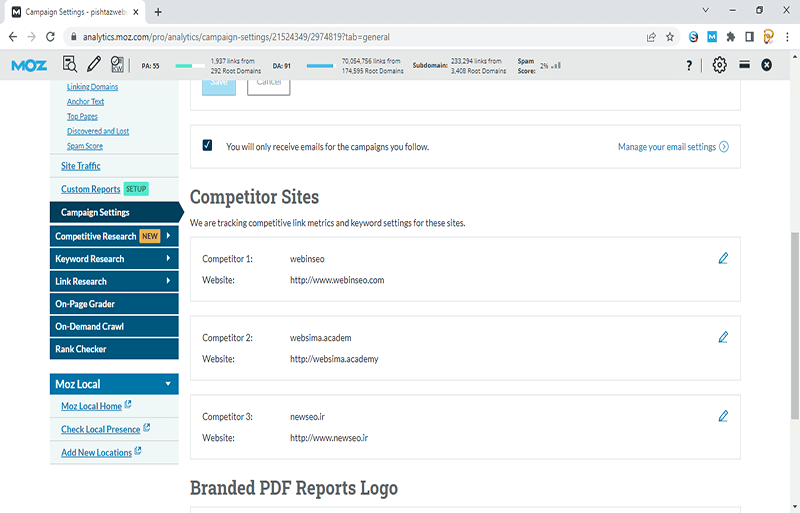Image resolution: width=800 pixels, height=513 pixels.
Task: Close the Campaign Settings tab
Action: pos(136,12)
